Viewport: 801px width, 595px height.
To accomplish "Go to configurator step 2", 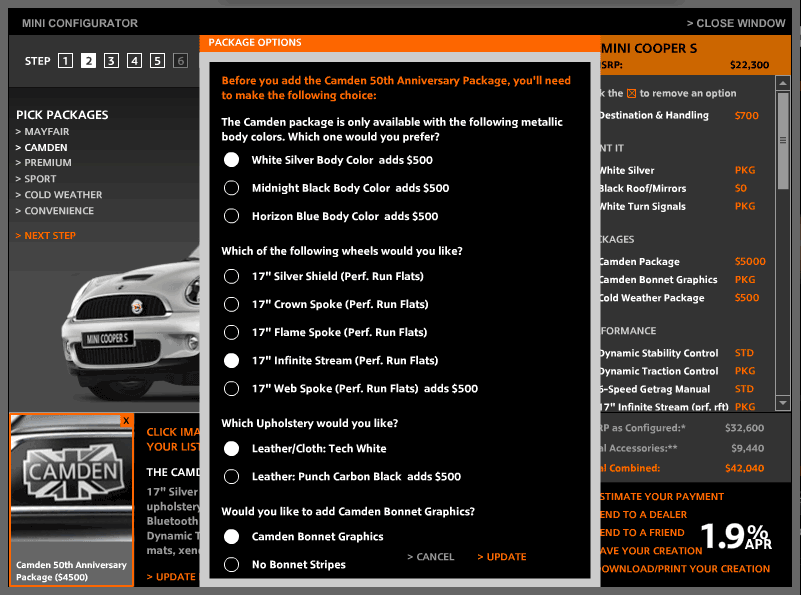I will [88, 61].
